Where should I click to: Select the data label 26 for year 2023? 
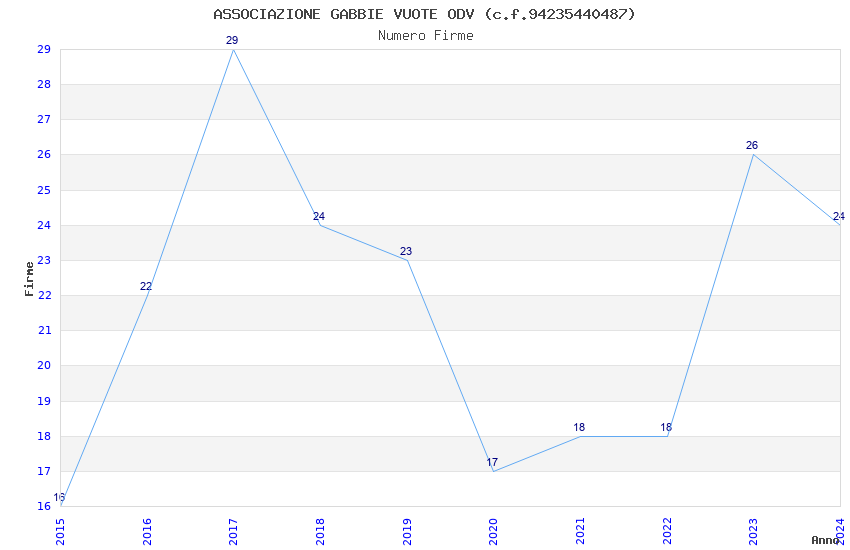752,145
